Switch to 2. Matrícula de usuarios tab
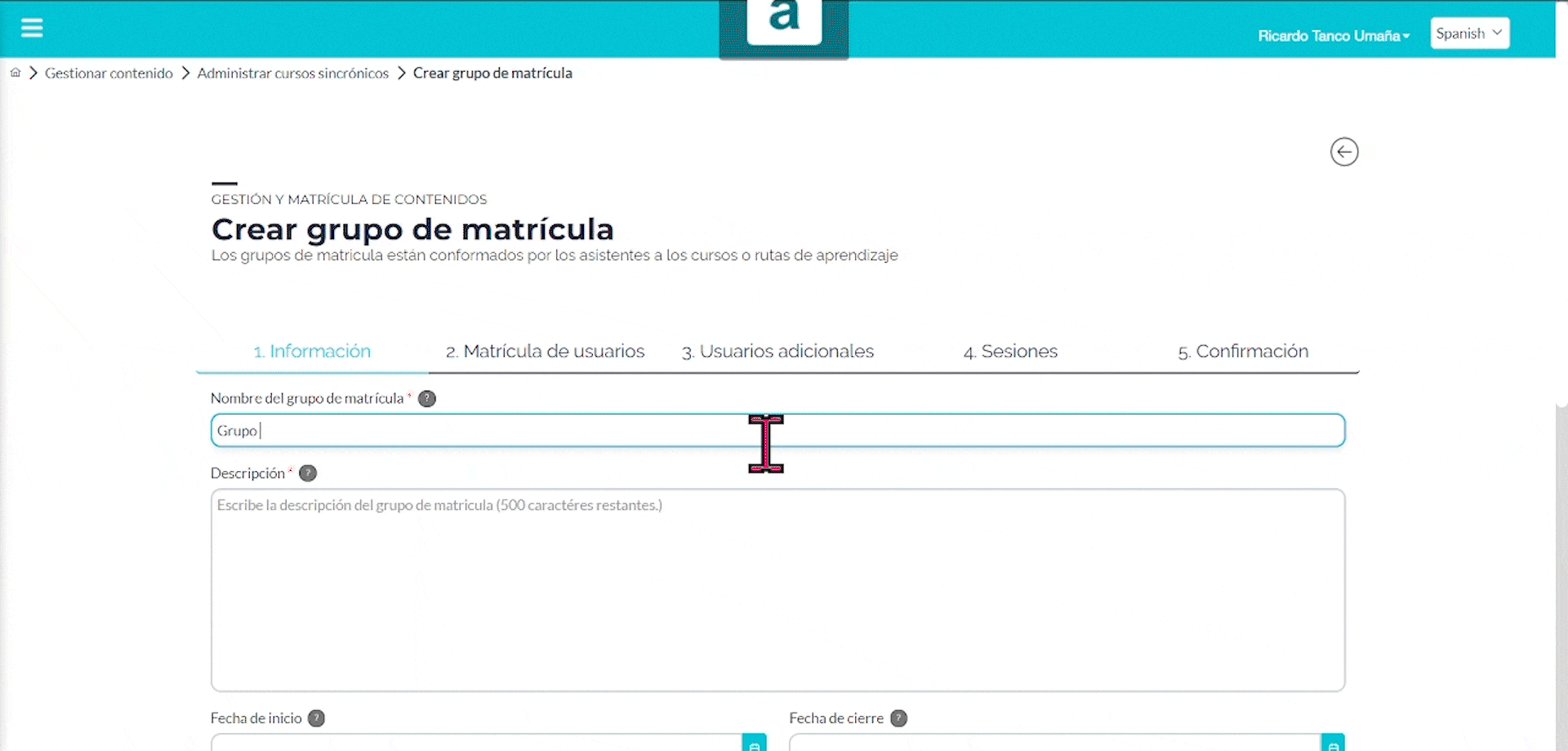1568x751 pixels. [545, 352]
